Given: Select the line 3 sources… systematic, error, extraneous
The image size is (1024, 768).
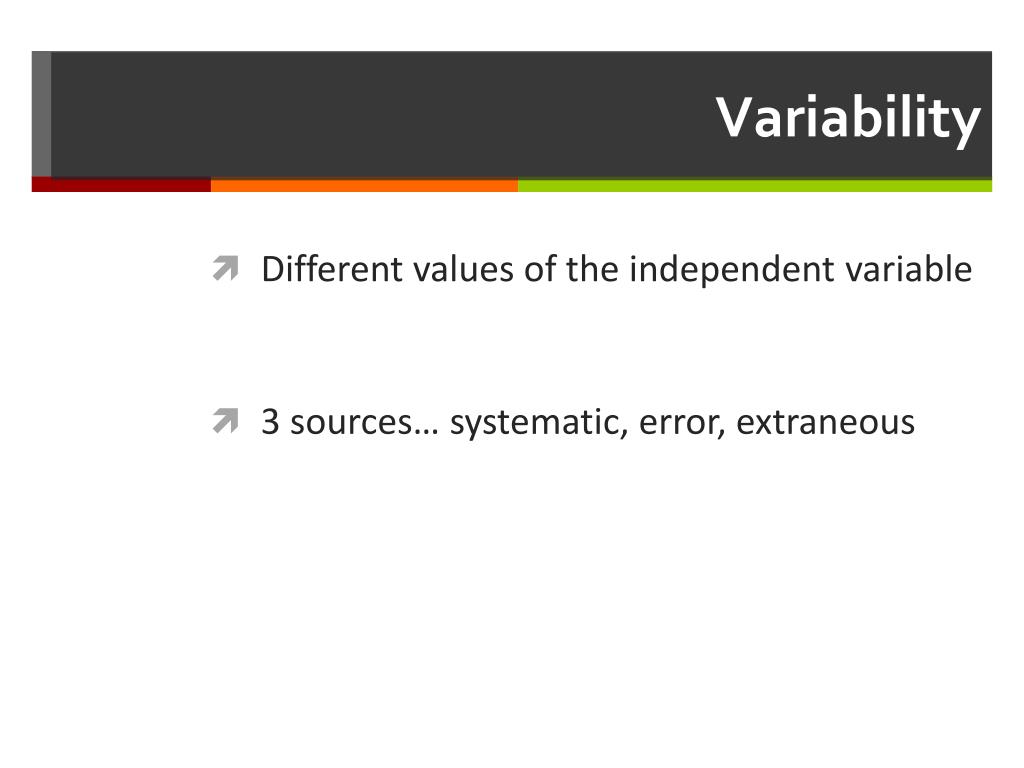Looking at the screenshot, I should point(588,423).
